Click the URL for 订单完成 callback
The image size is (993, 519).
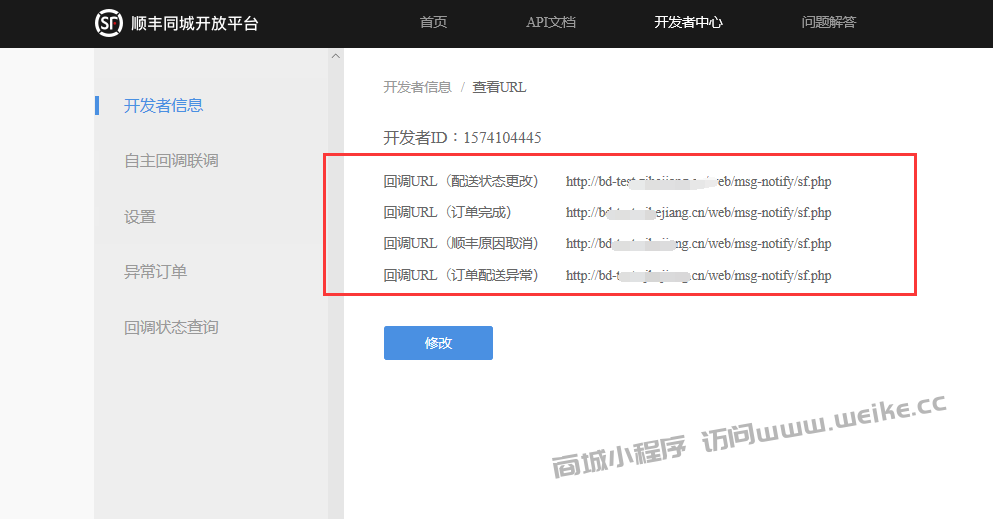(x=699, y=213)
